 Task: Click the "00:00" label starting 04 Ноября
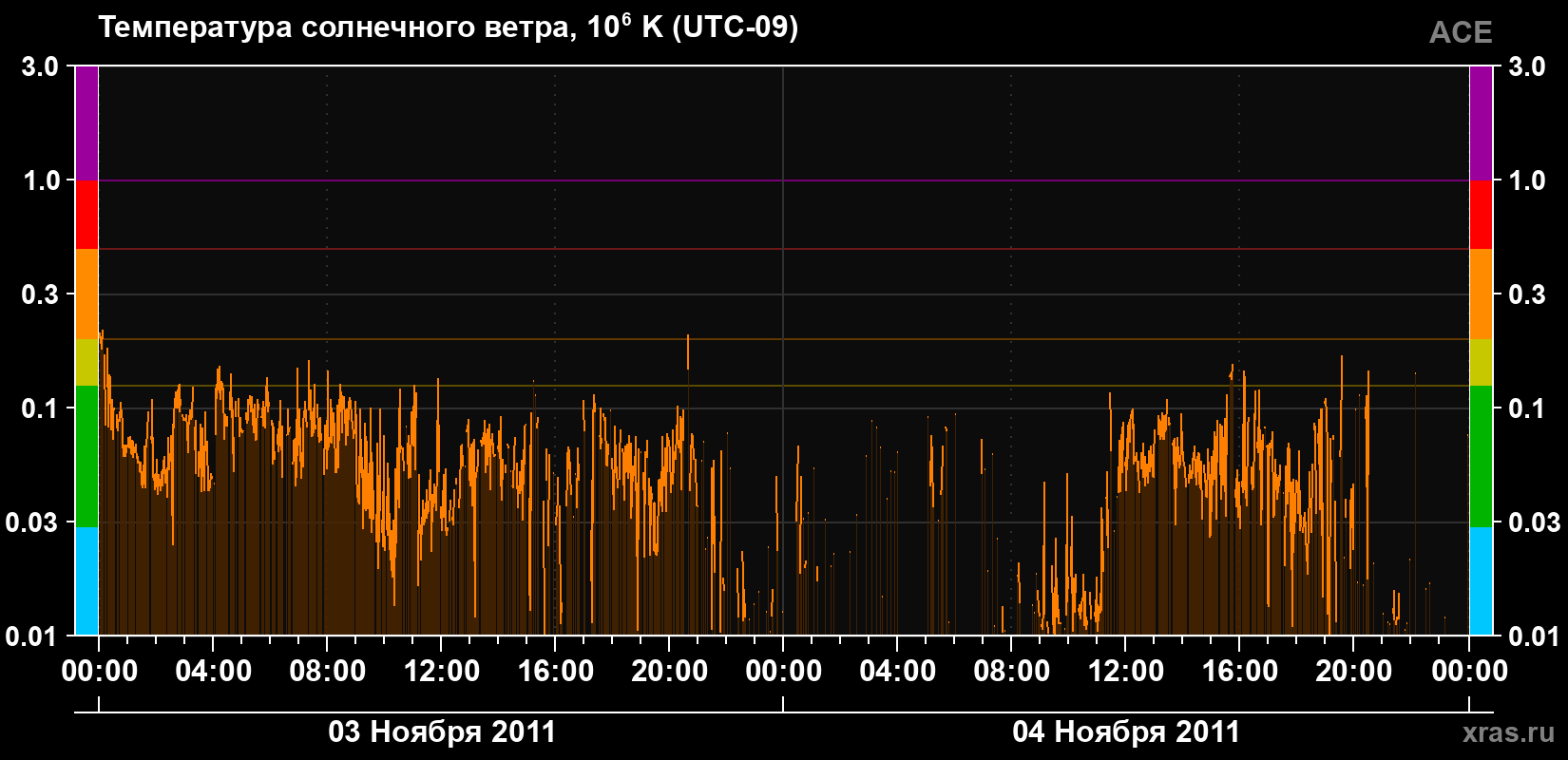784,672
